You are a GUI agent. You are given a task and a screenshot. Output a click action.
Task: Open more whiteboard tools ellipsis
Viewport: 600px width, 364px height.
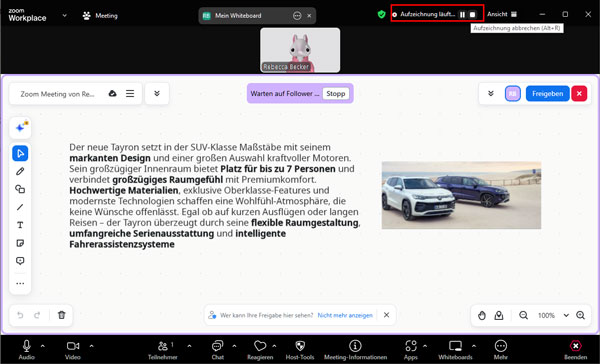point(20,284)
